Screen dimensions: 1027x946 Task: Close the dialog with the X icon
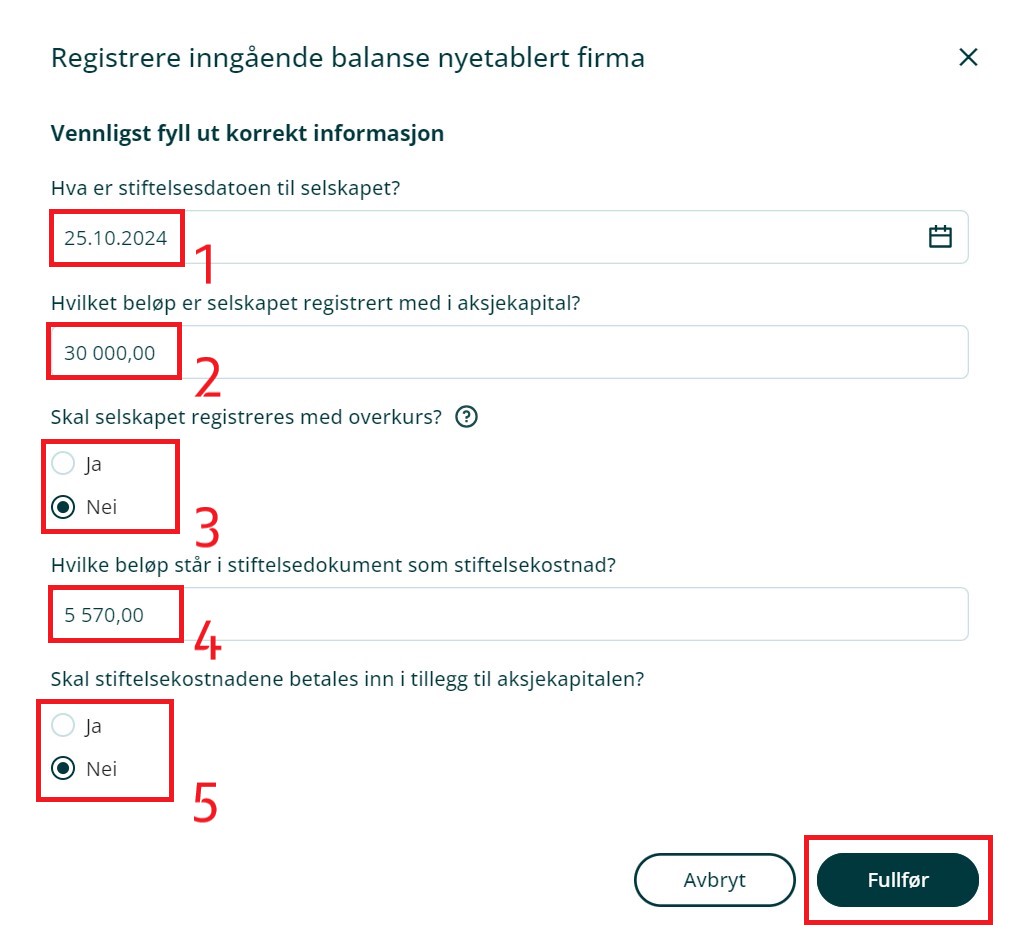coord(968,58)
